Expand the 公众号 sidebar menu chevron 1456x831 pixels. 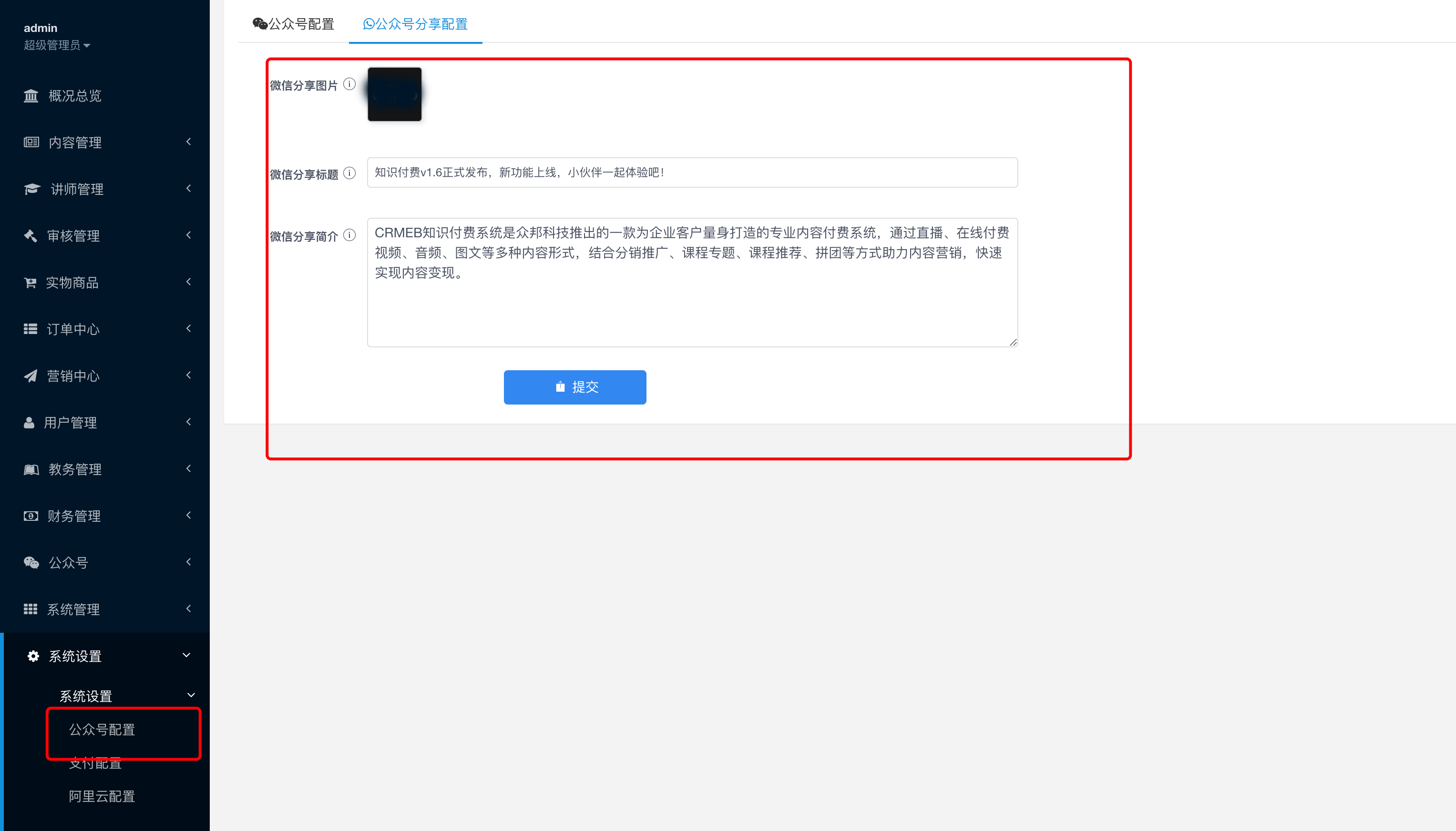(188, 562)
